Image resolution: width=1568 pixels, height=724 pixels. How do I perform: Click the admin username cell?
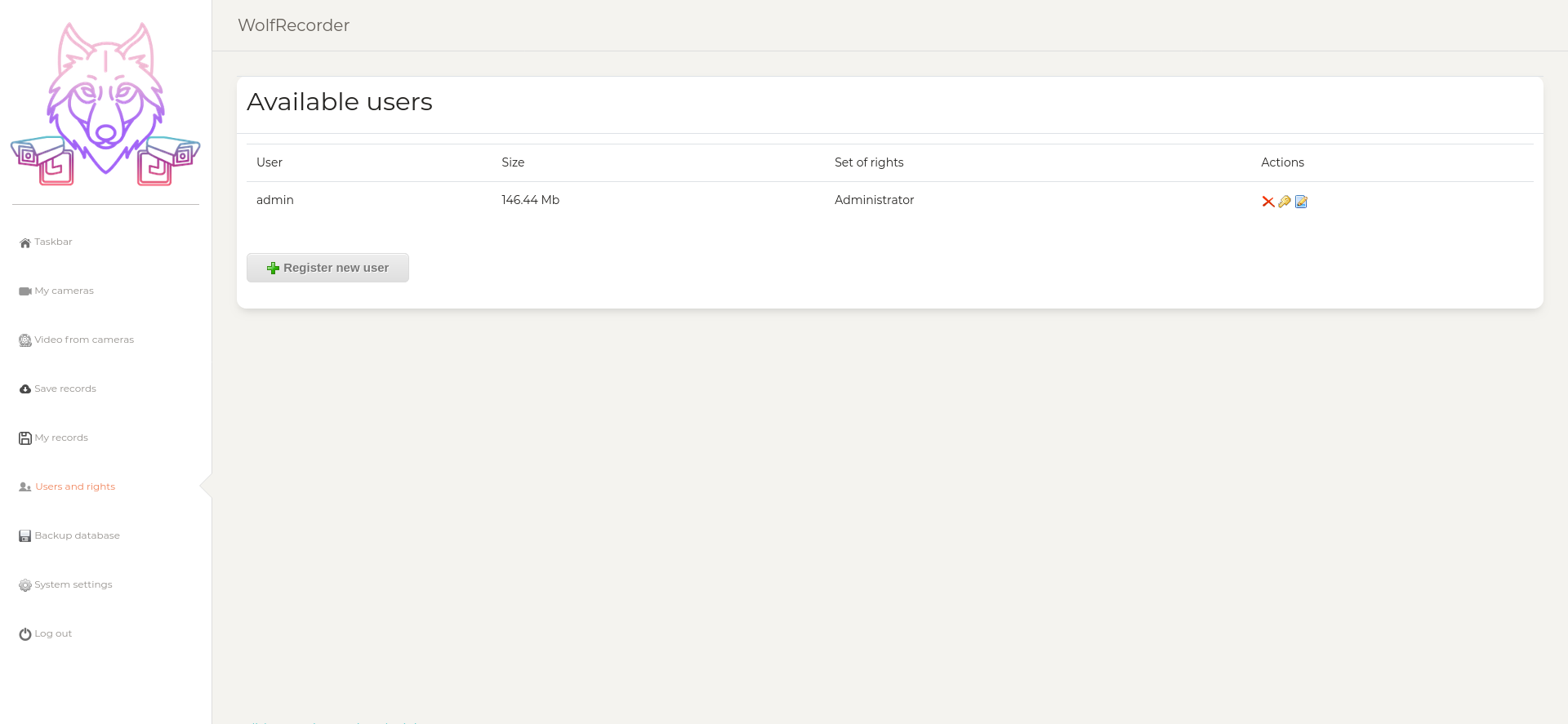coord(275,200)
